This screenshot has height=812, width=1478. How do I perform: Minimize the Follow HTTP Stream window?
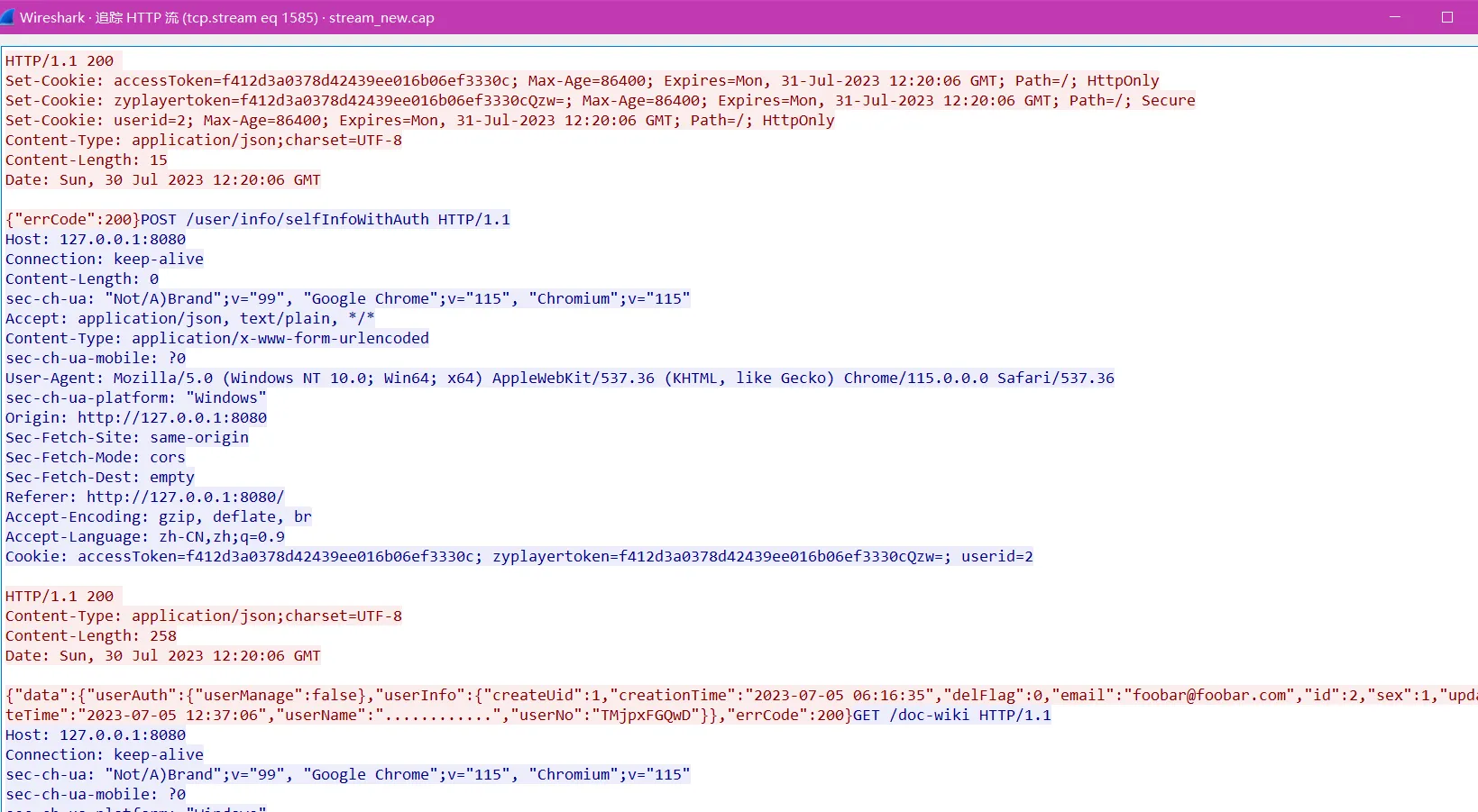pos(1395,17)
